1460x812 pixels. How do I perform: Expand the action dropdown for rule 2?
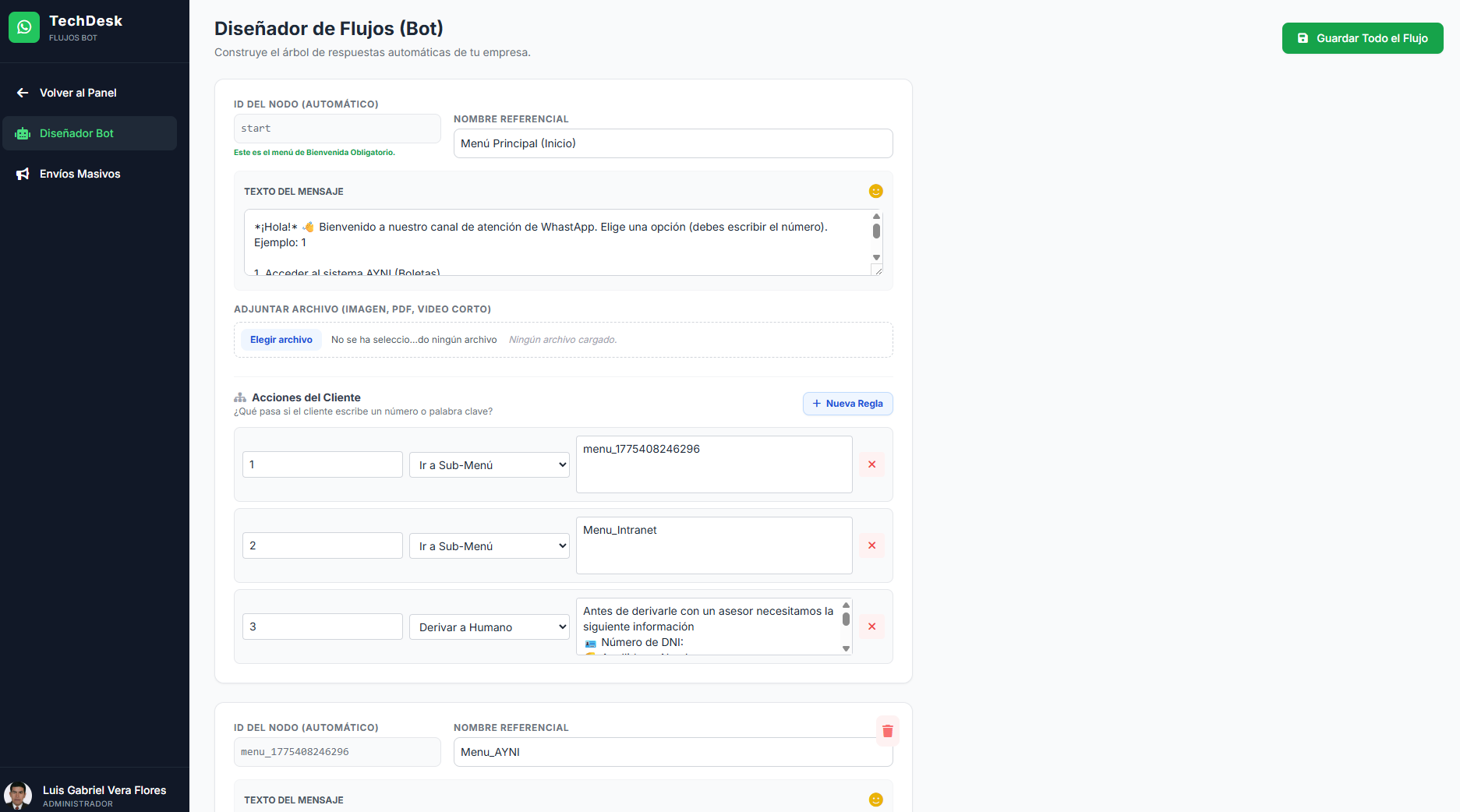pos(489,546)
